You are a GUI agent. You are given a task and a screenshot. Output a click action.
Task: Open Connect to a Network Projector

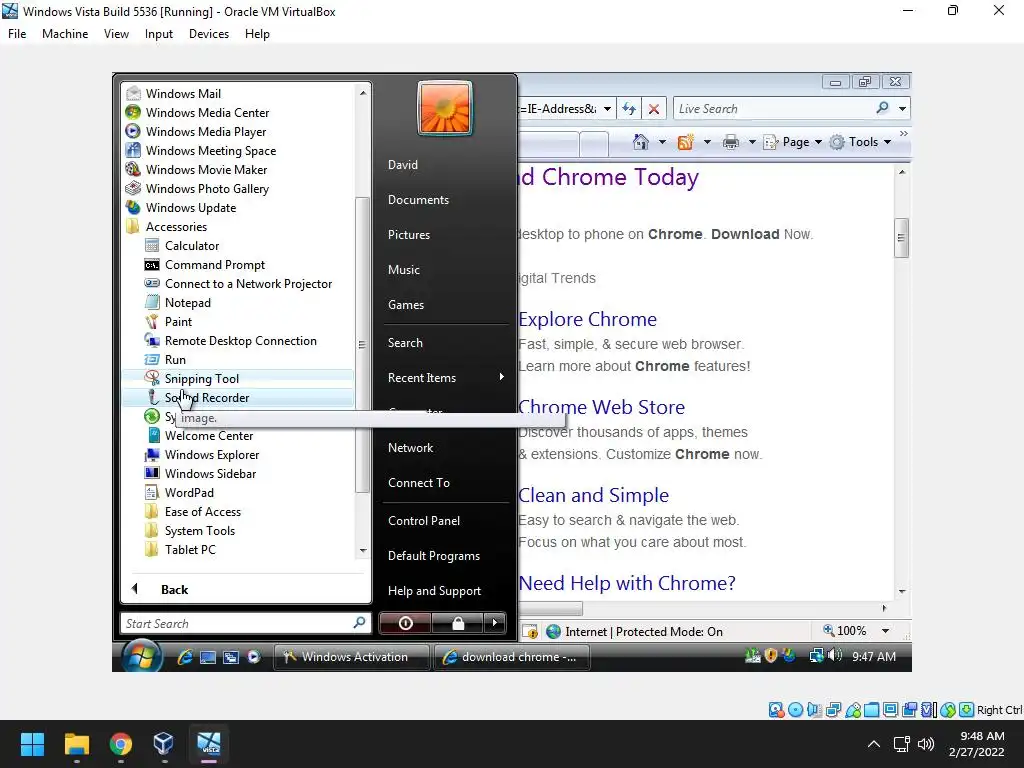point(248,283)
